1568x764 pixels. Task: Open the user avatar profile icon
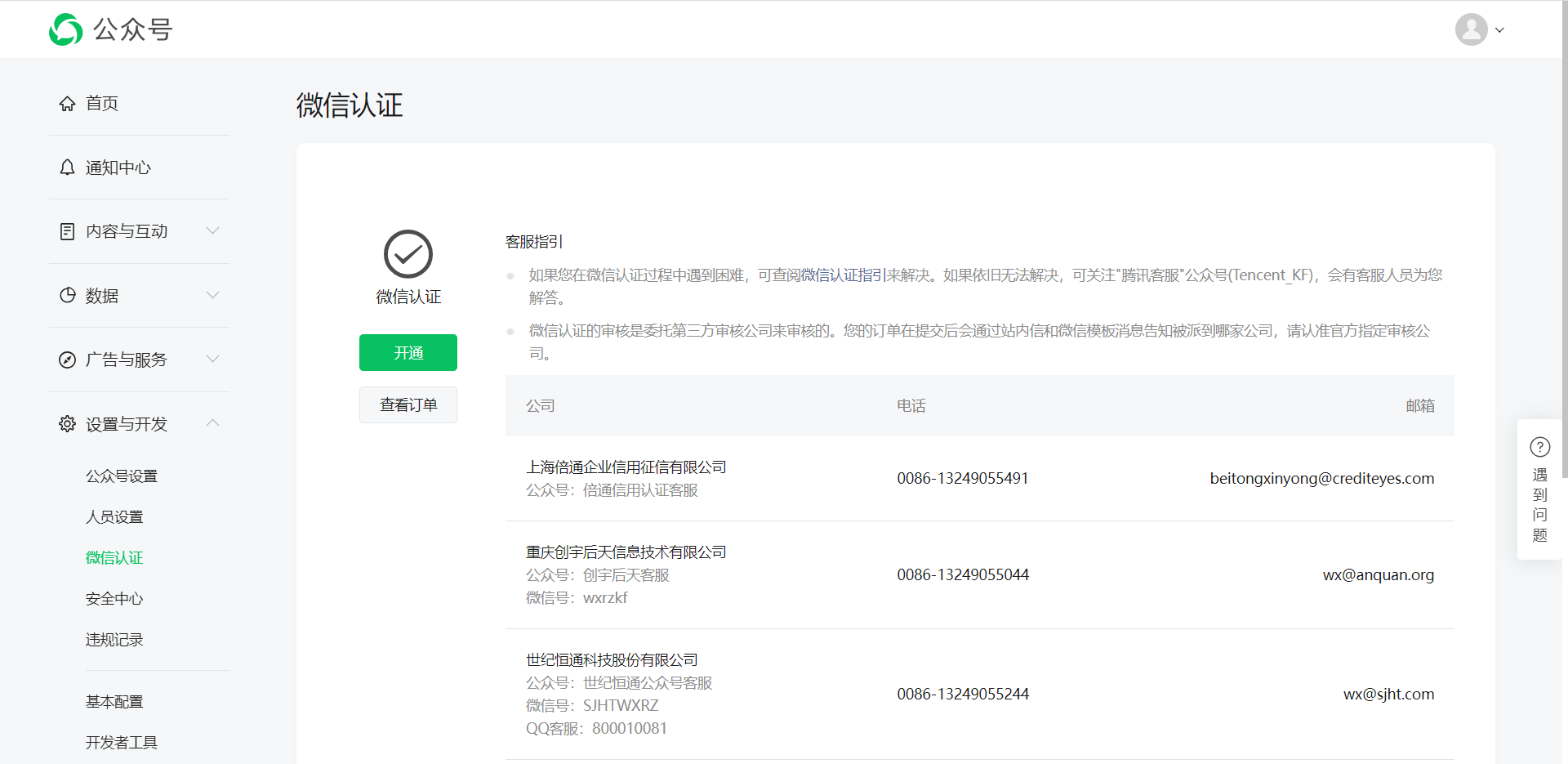[1471, 29]
